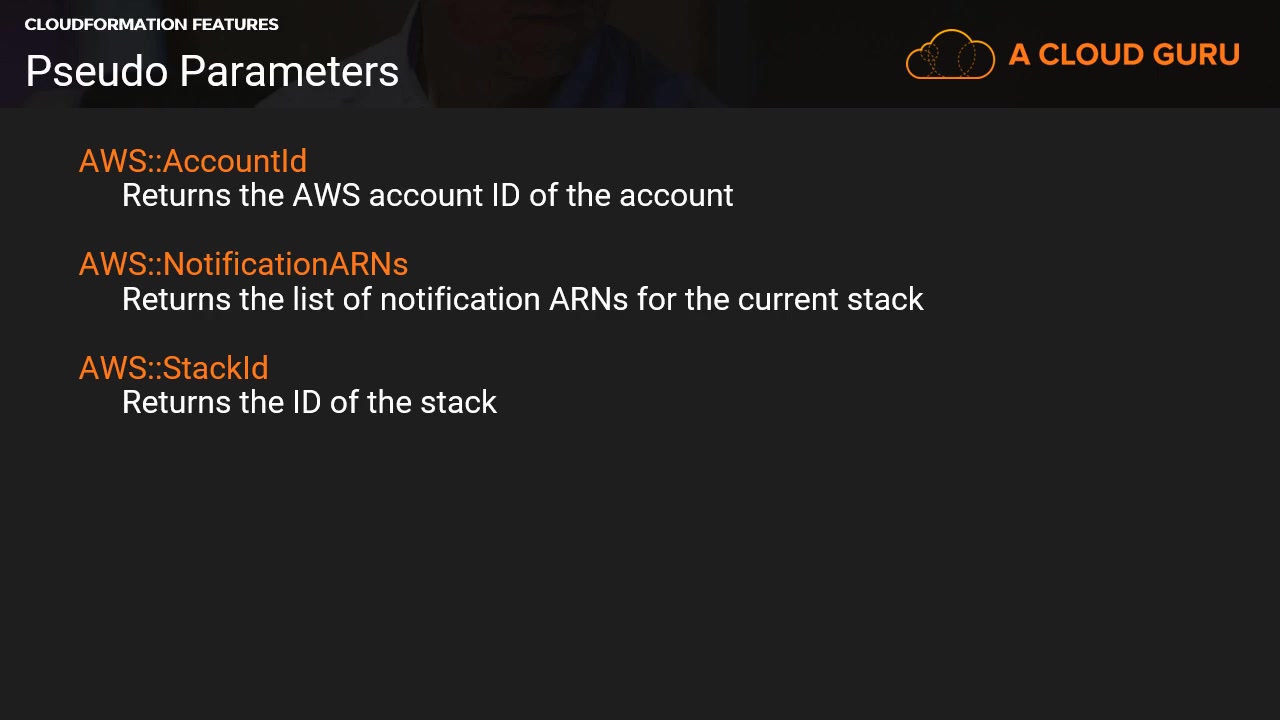The width and height of the screenshot is (1280, 720).
Task: Click the A Cloud Guru cloud logo icon
Action: tap(949, 55)
